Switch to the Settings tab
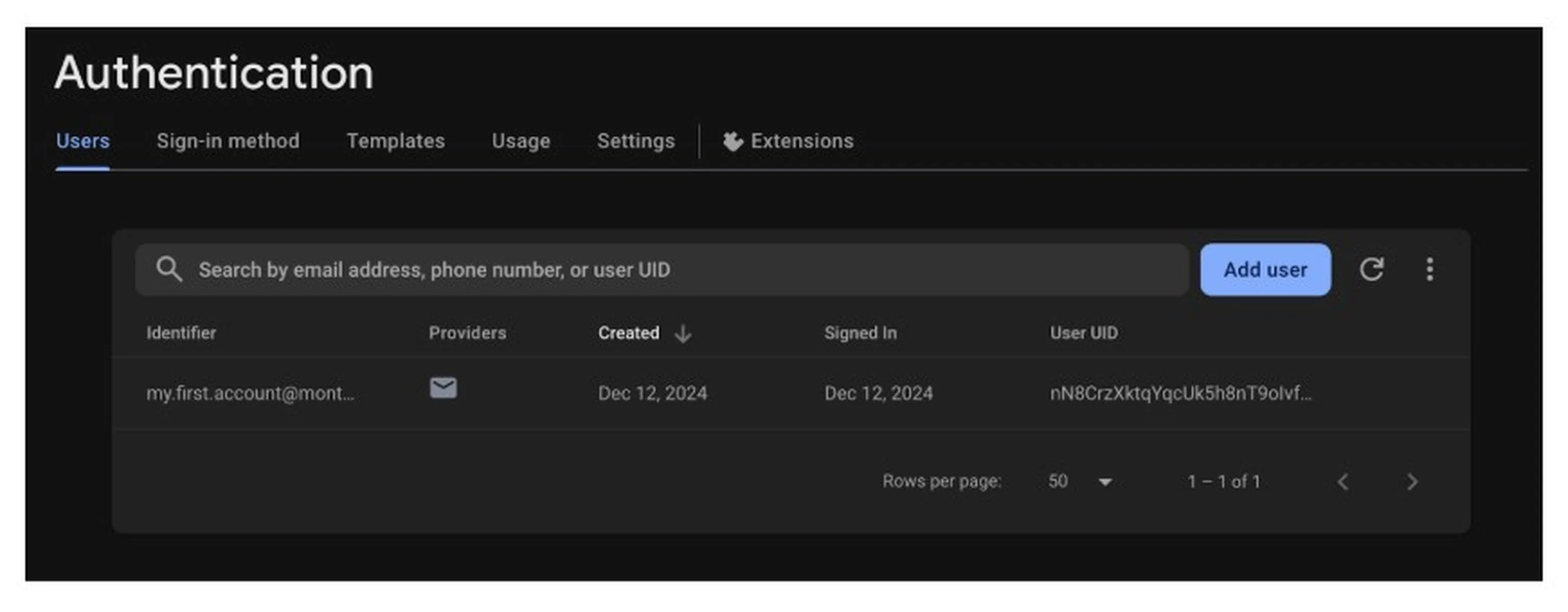The image size is (1568, 612). click(x=635, y=141)
